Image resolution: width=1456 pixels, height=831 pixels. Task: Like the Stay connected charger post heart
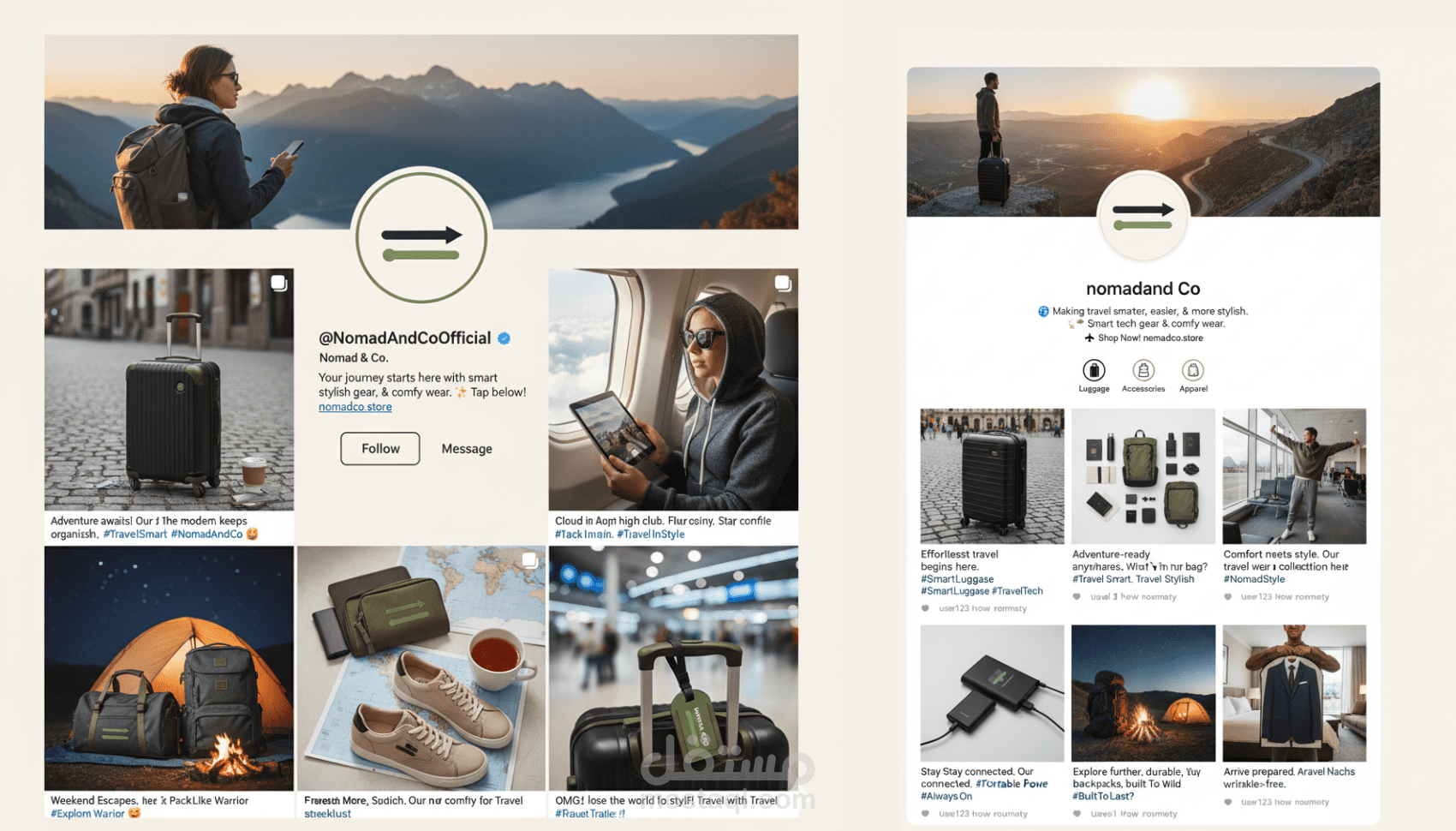coord(925,814)
